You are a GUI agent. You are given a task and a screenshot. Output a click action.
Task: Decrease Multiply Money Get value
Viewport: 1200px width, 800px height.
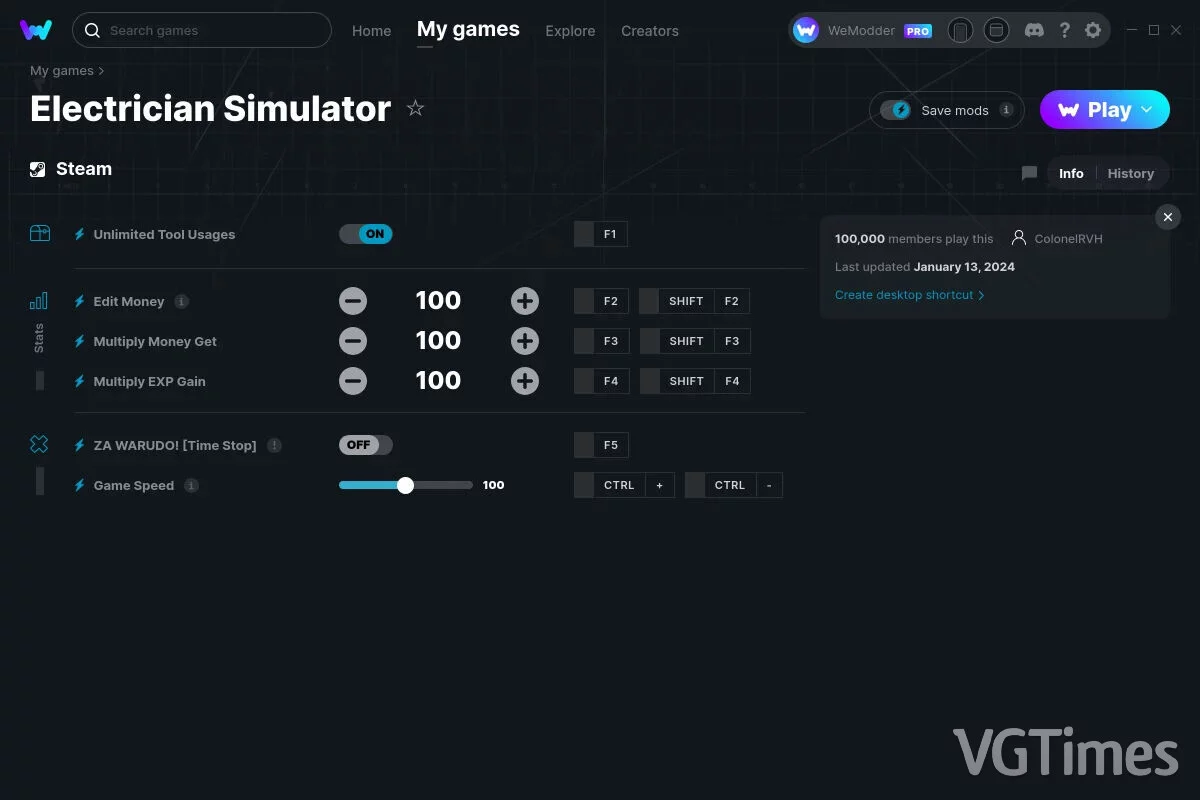[x=352, y=341]
